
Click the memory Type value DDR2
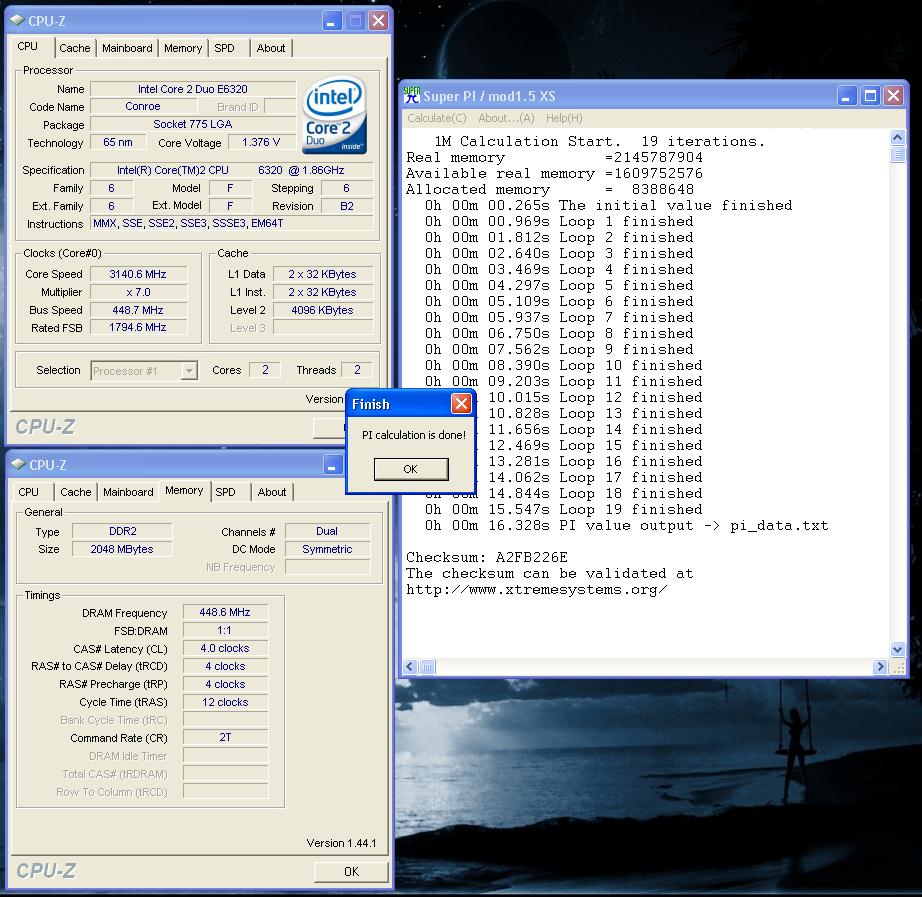[122, 531]
